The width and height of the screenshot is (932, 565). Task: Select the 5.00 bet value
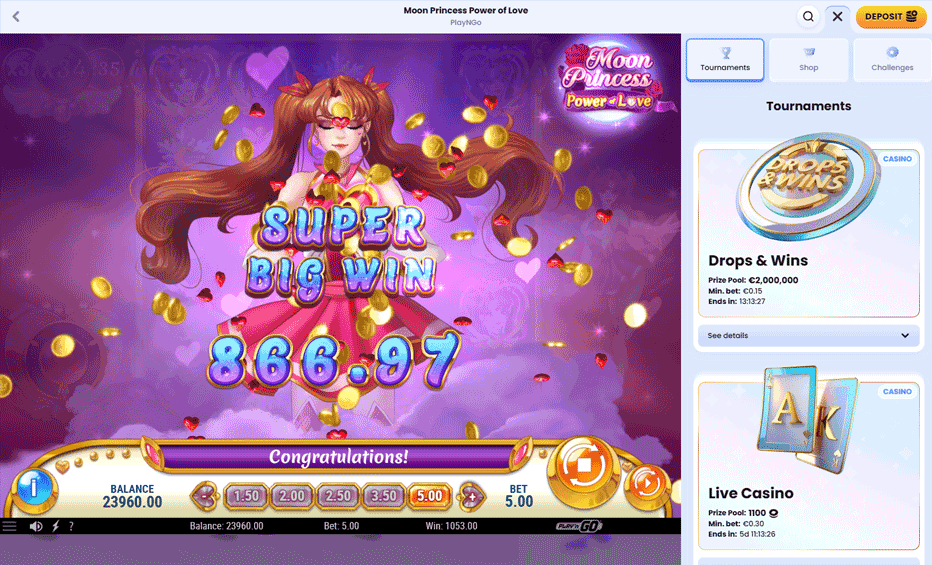(x=429, y=496)
